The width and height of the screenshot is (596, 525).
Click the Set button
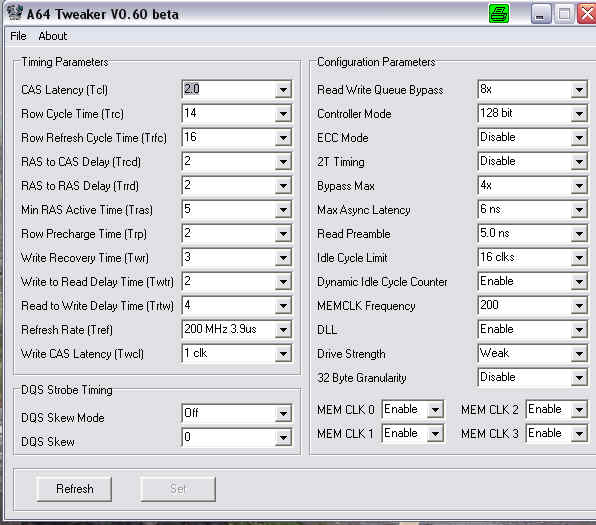[x=178, y=489]
